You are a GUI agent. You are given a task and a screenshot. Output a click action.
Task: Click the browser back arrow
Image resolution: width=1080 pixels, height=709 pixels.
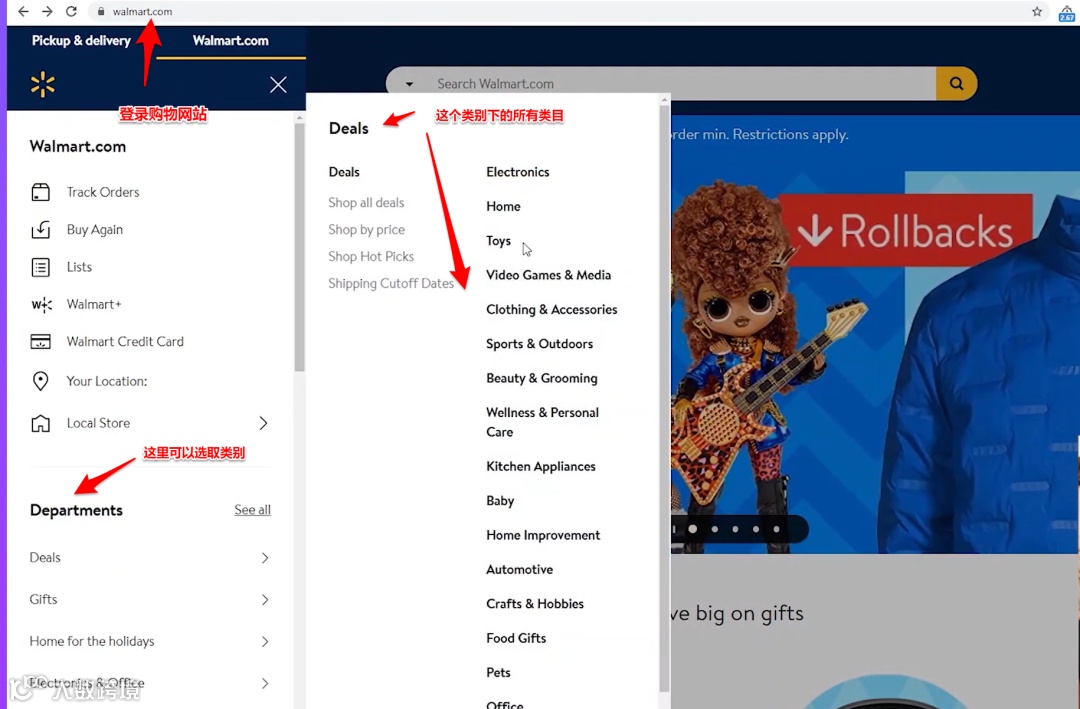[x=23, y=11]
